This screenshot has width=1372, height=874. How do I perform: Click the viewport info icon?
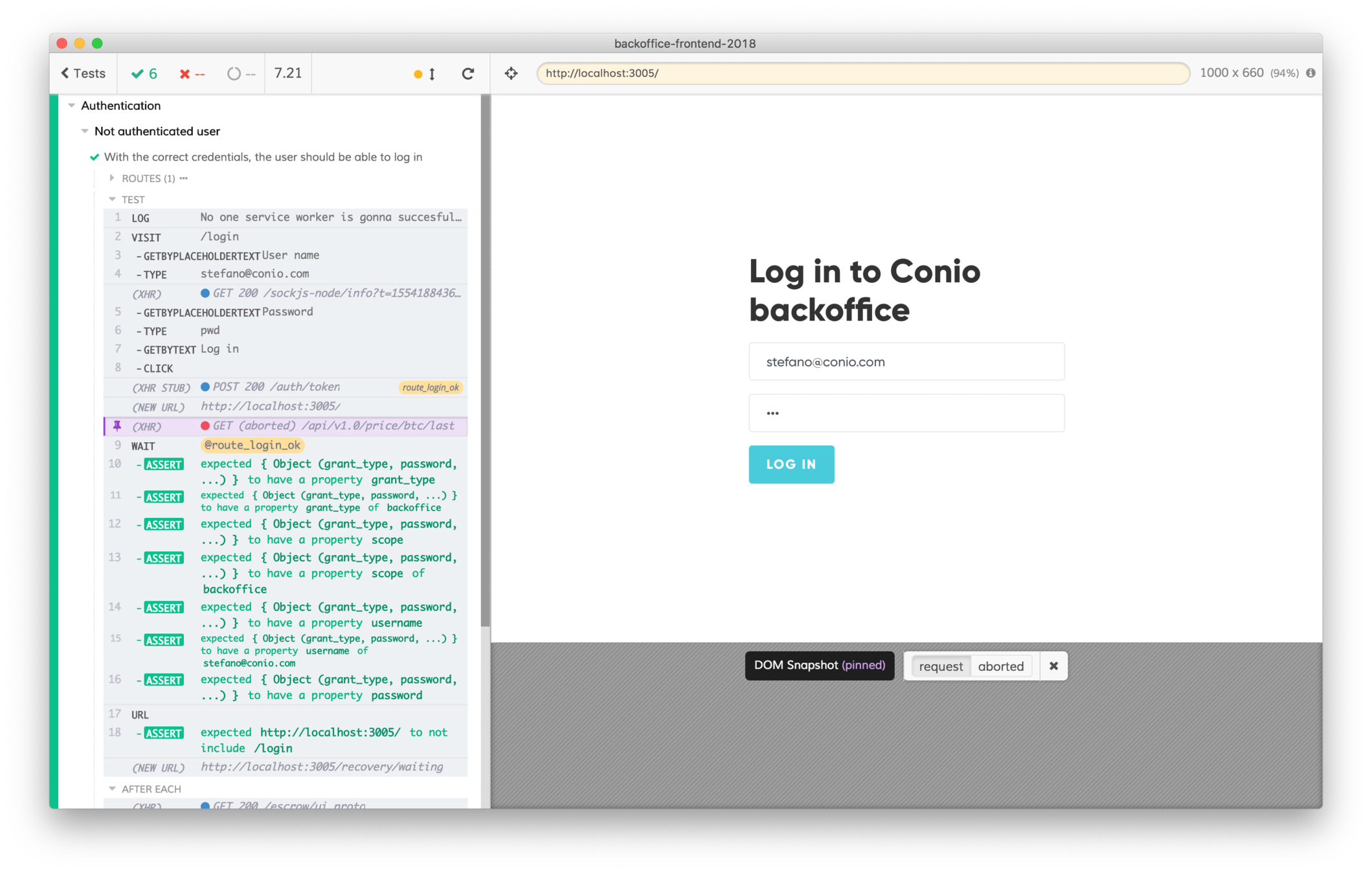click(x=1310, y=73)
